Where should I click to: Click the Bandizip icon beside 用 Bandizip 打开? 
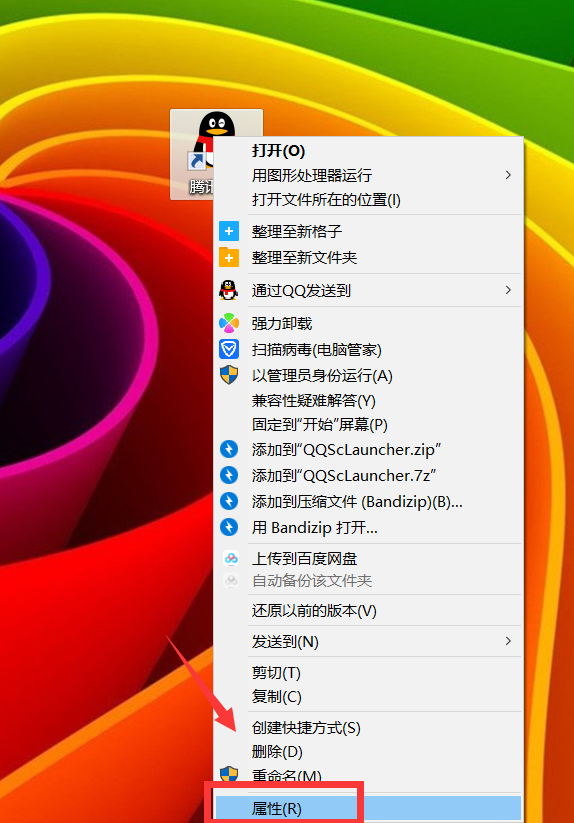(229, 526)
